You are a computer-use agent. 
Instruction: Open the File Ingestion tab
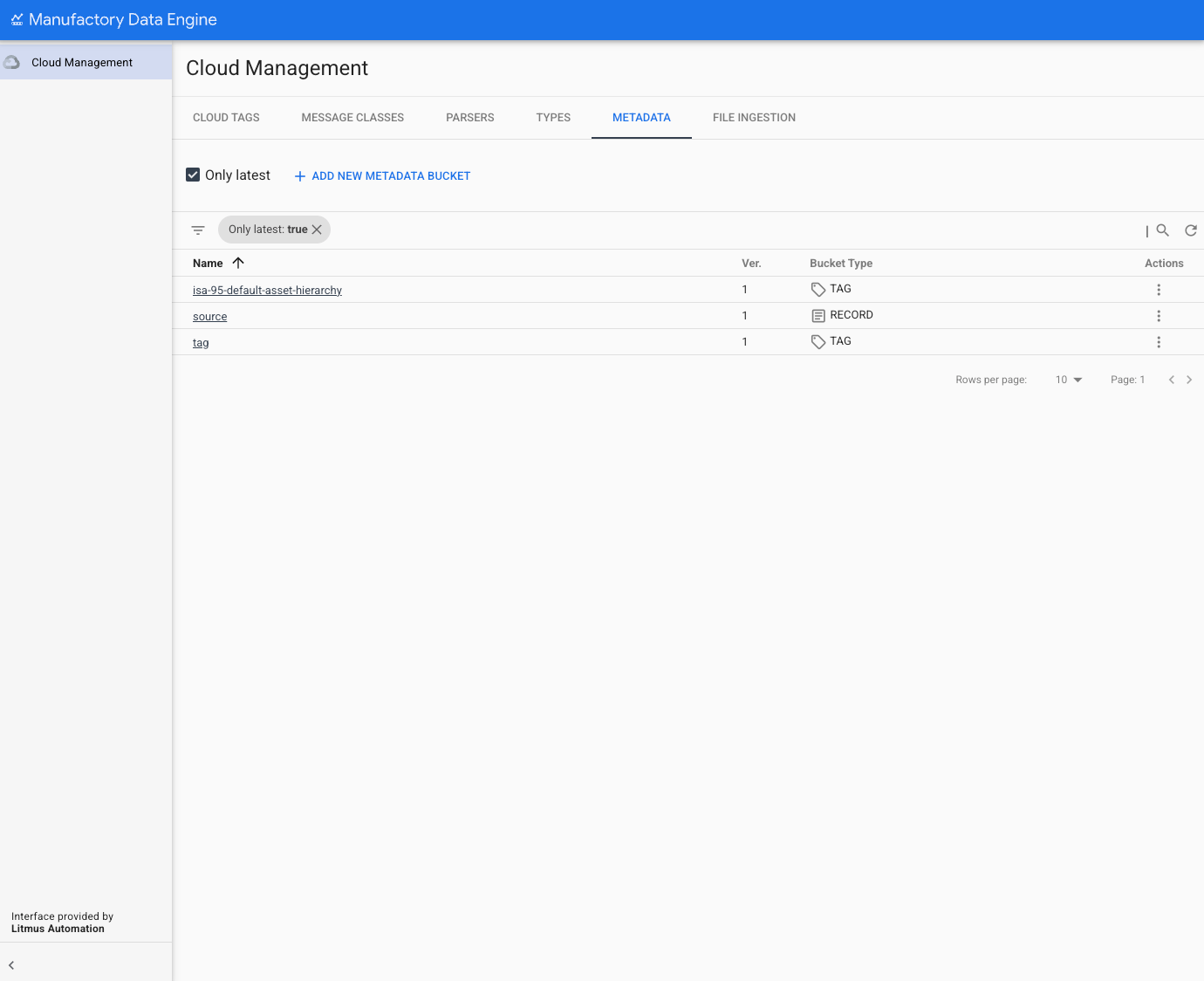coord(754,118)
